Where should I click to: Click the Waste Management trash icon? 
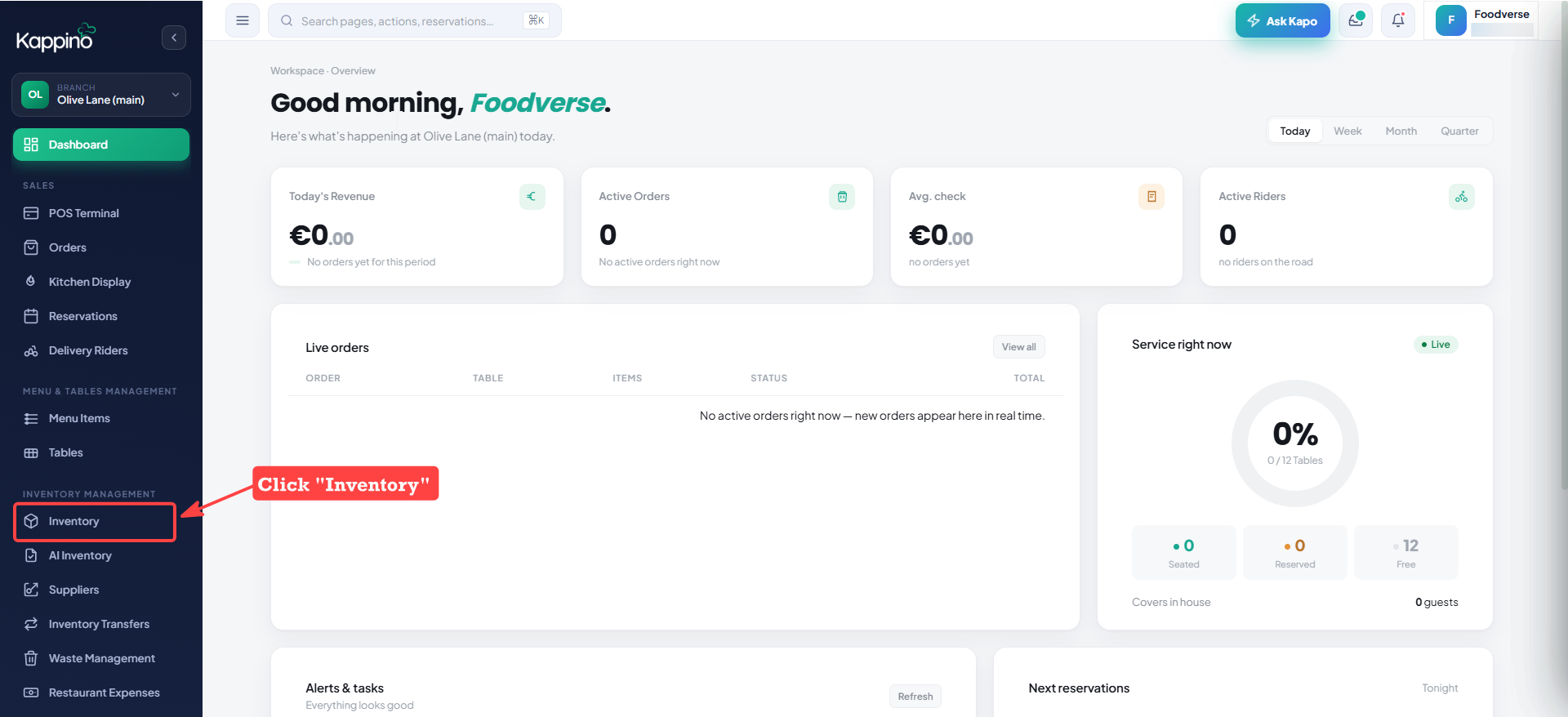click(31, 658)
